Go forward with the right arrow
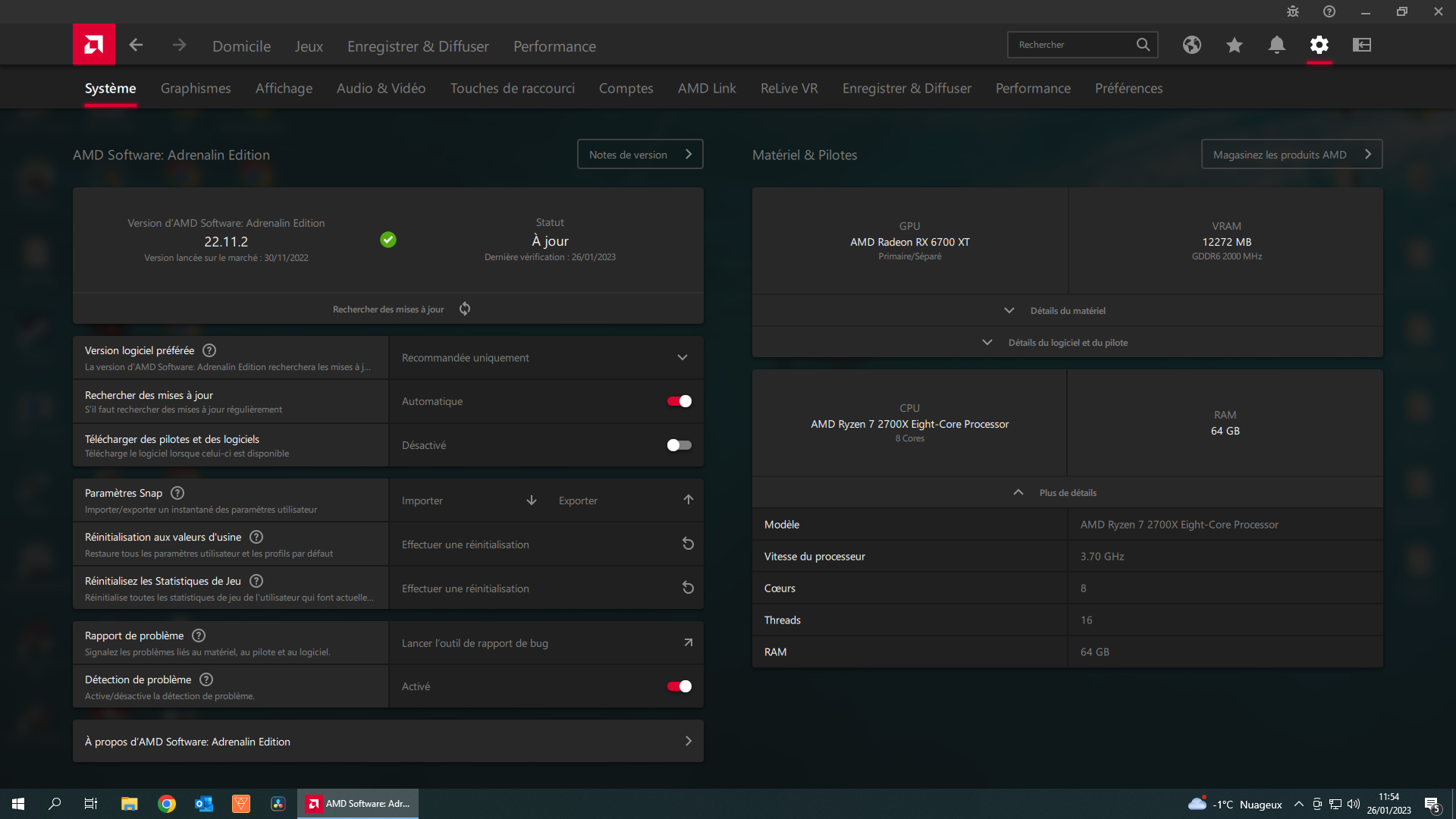The image size is (1456, 819). [179, 45]
